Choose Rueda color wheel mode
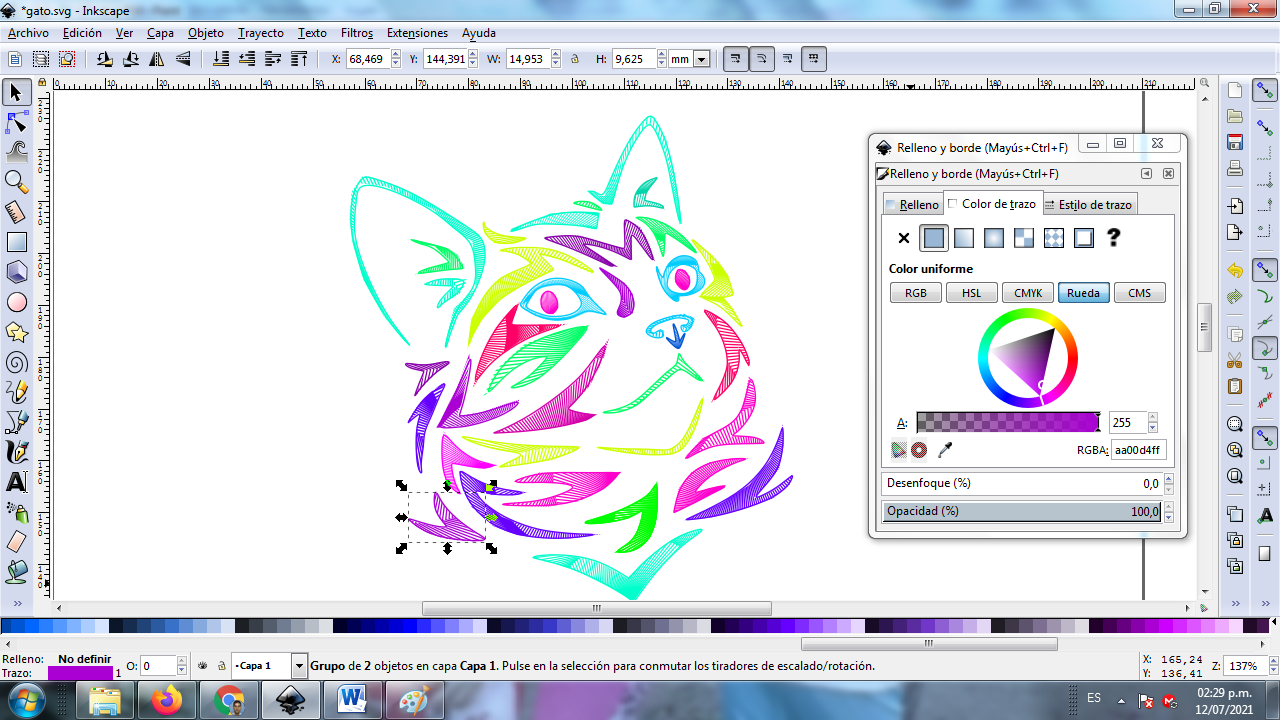 (1084, 293)
